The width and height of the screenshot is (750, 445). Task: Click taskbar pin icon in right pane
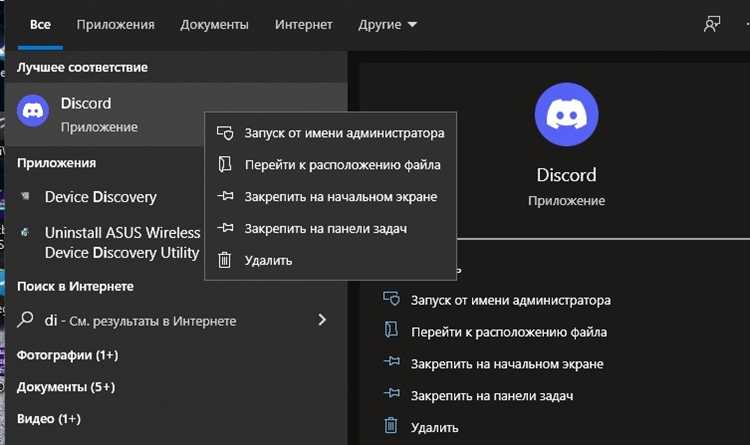[391, 394]
